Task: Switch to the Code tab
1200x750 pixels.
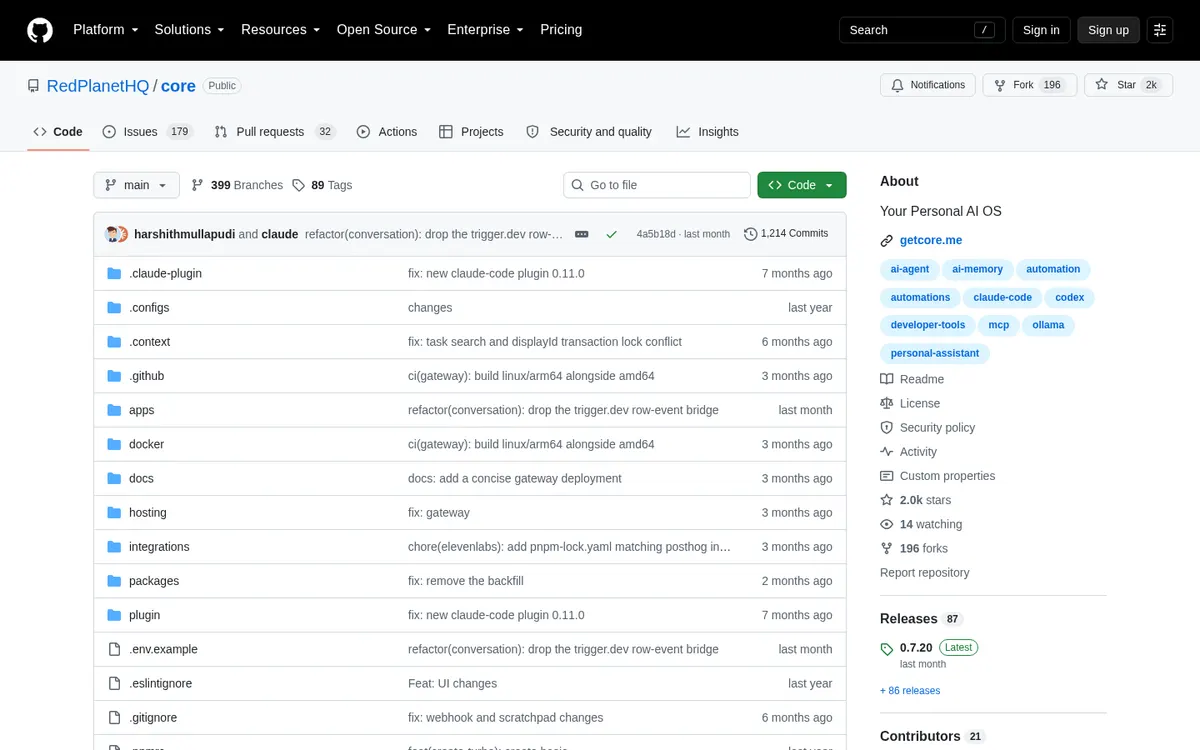Action: click(x=58, y=132)
